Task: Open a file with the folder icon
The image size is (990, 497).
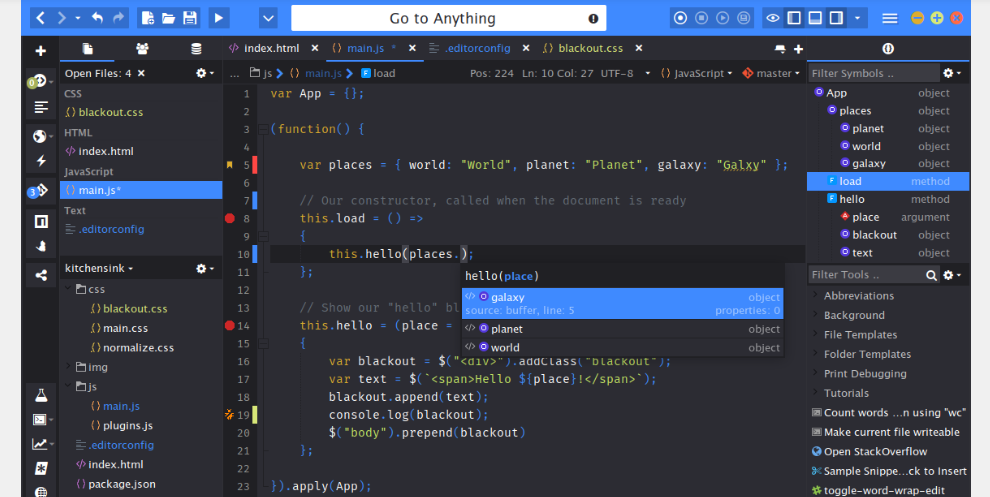Action: (169, 18)
